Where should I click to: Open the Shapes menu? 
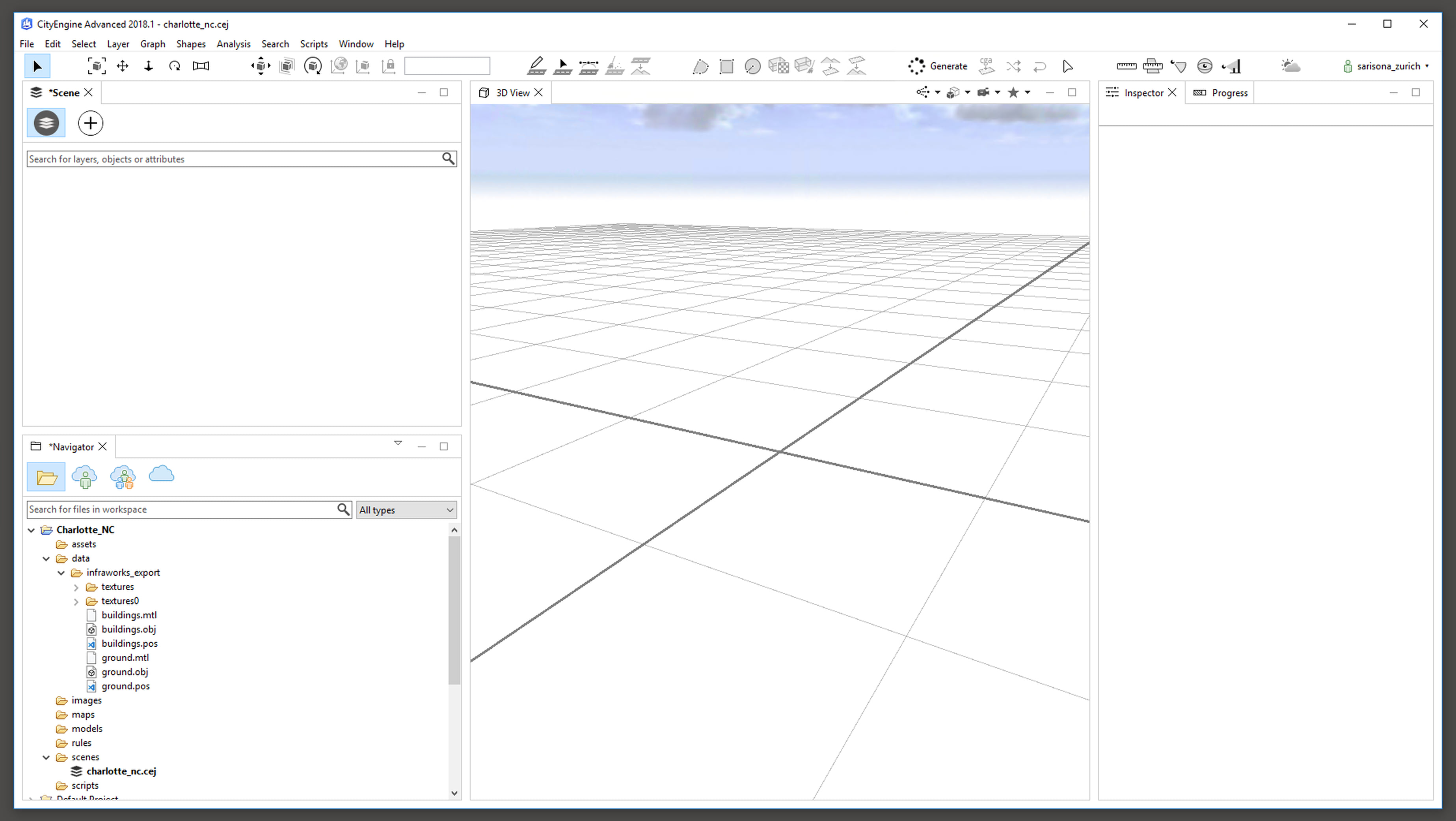coord(190,44)
